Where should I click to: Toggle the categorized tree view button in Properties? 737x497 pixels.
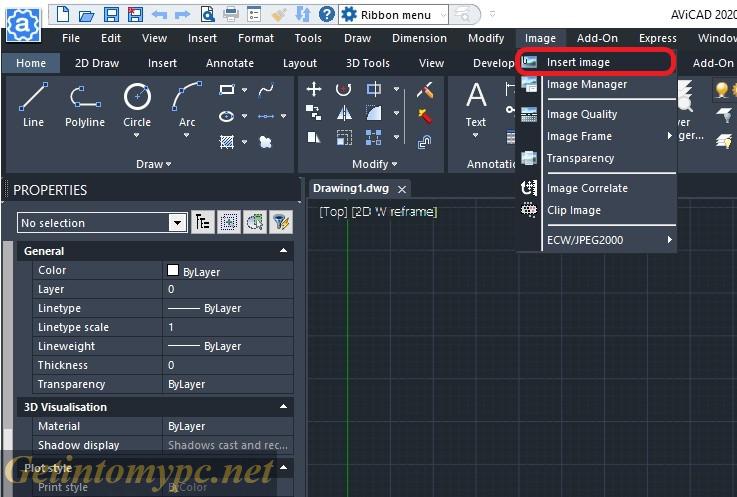(x=203, y=222)
